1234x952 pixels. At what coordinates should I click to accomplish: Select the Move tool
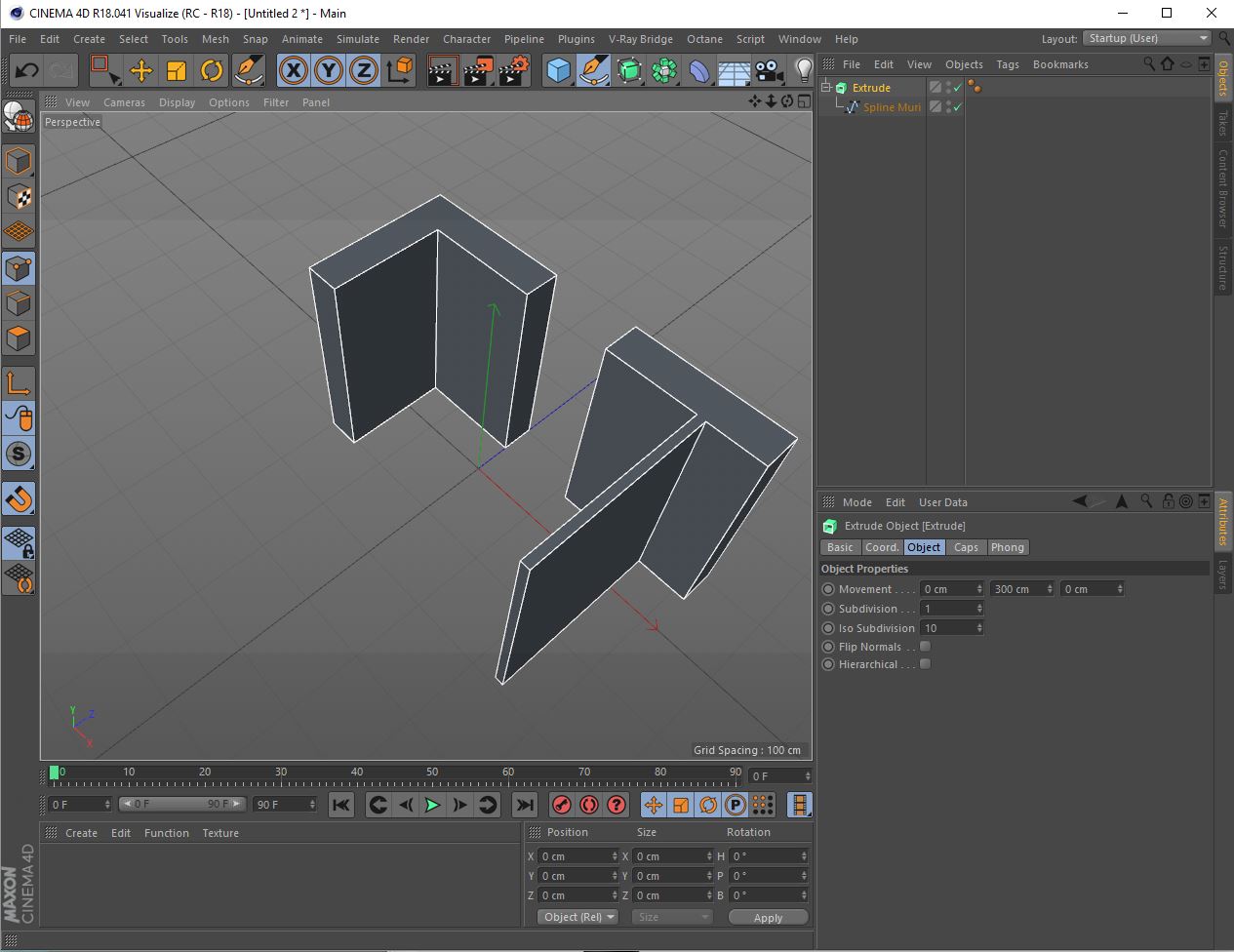(141, 70)
